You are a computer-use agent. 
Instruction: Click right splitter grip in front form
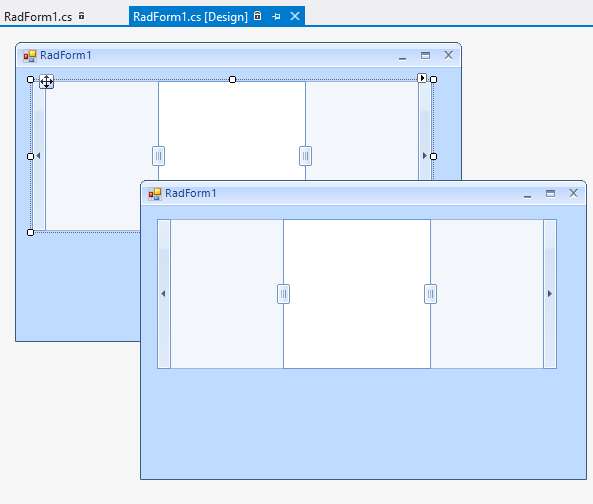coord(430,294)
